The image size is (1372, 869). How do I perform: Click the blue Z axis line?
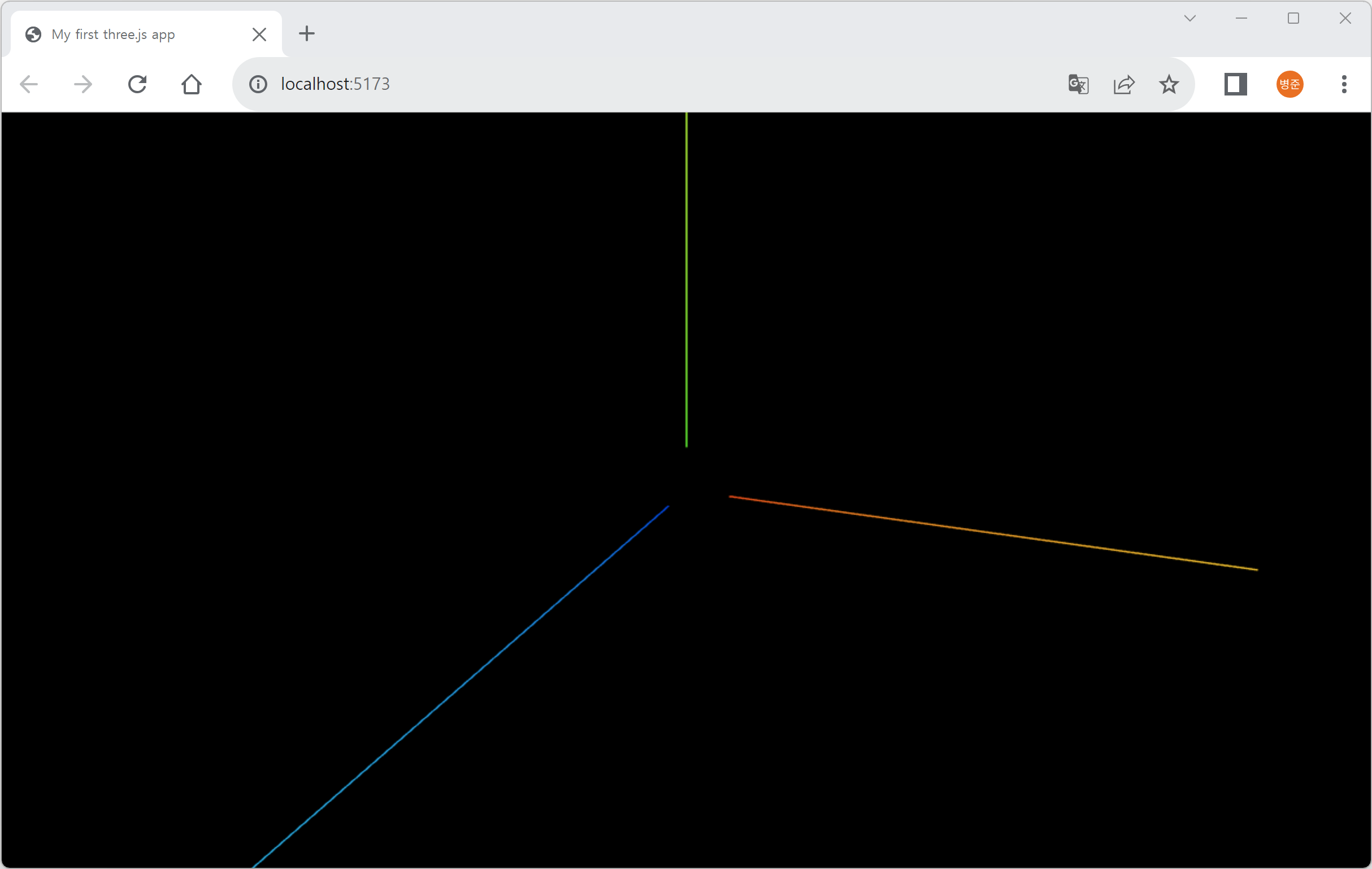click(x=461, y=686)
